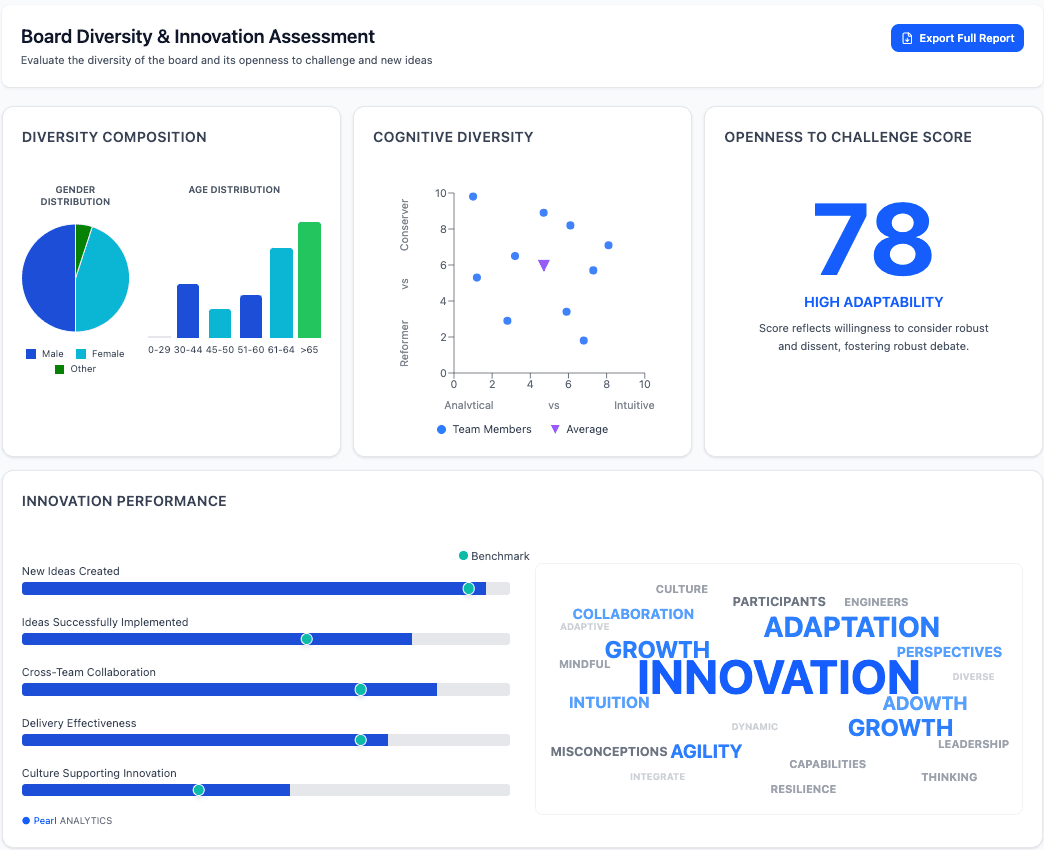Toggle Average triangle legend marker
This screenshot has width=1044, height=850.
click(555, 429)
